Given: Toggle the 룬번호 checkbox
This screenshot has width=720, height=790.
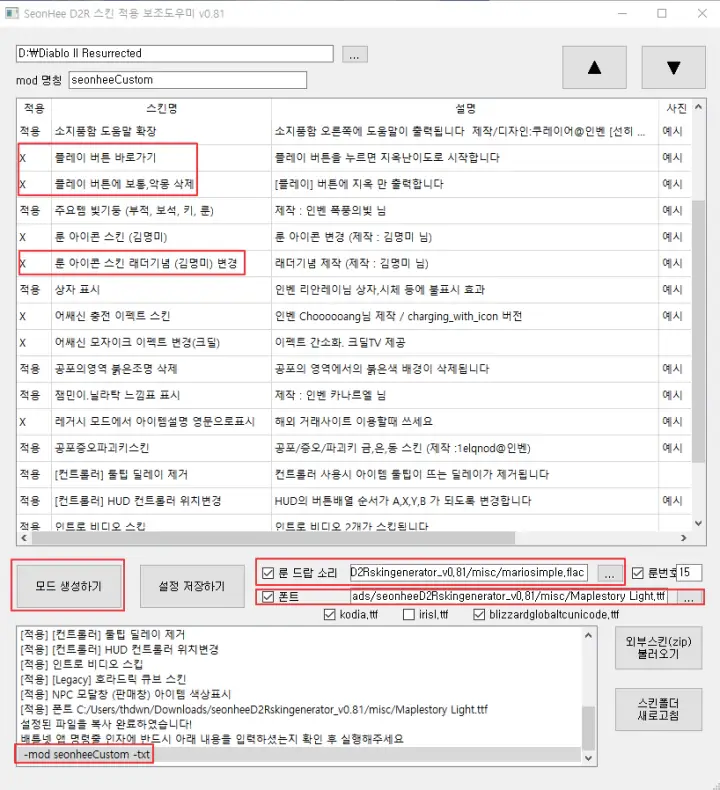Looking at the screenshot, I should 637,573.
